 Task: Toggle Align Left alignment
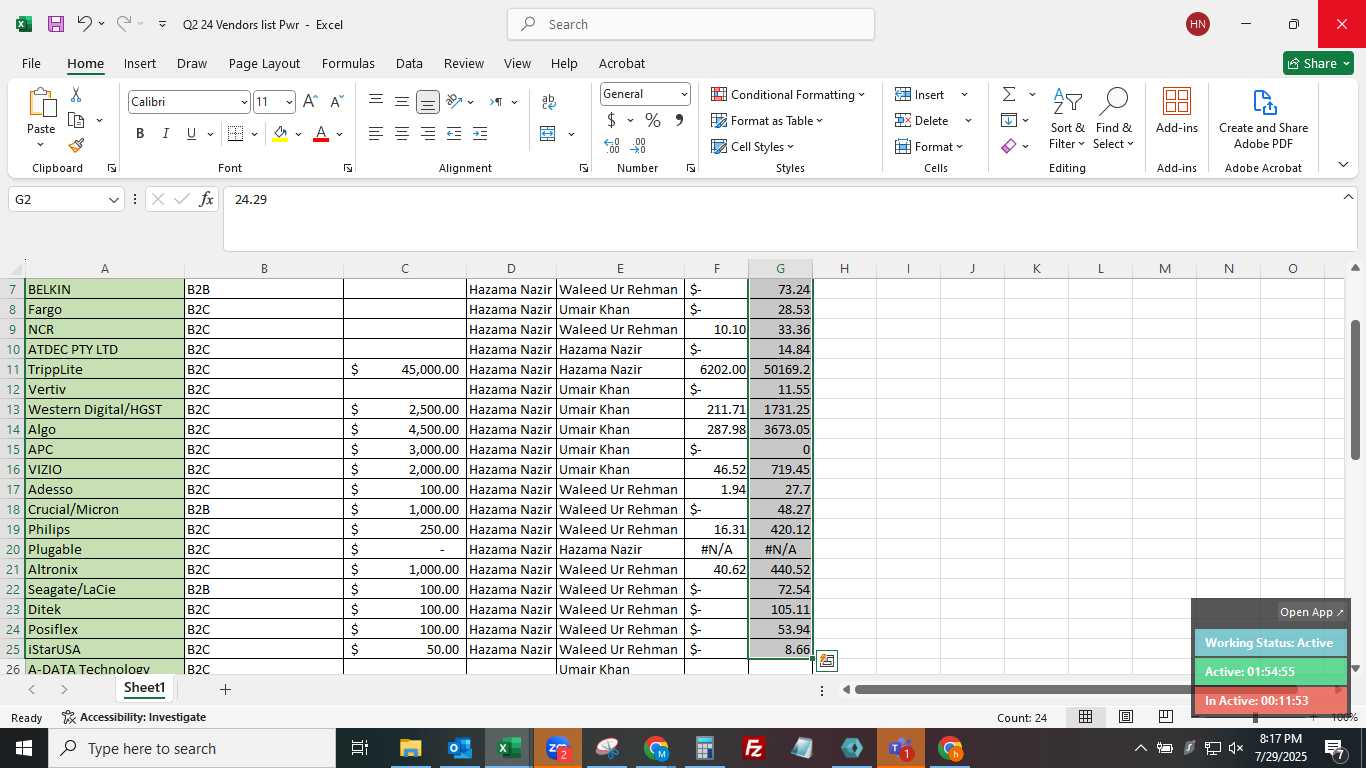click(x=376, y=134)
